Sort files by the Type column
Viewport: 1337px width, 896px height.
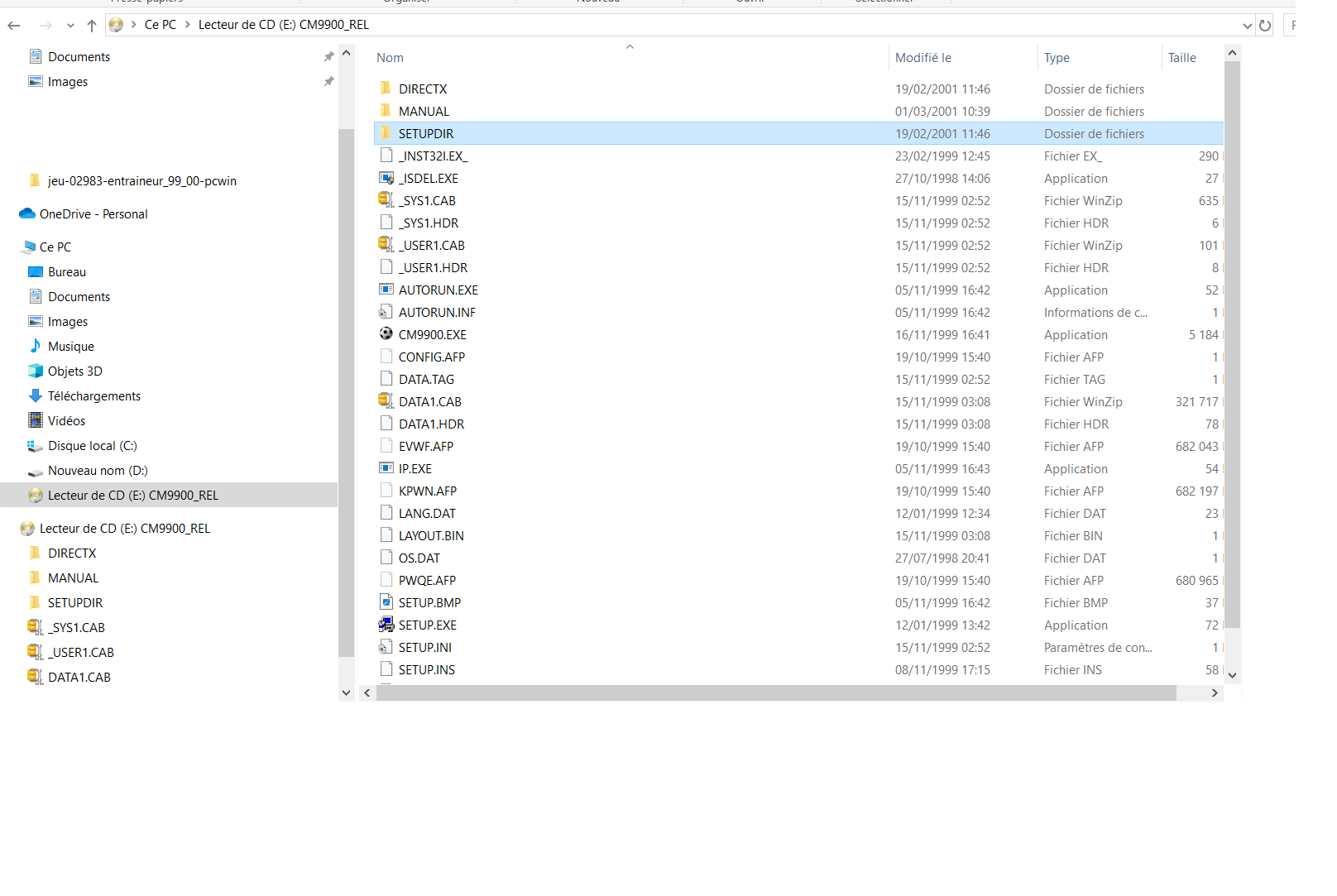pos(1057,58)
